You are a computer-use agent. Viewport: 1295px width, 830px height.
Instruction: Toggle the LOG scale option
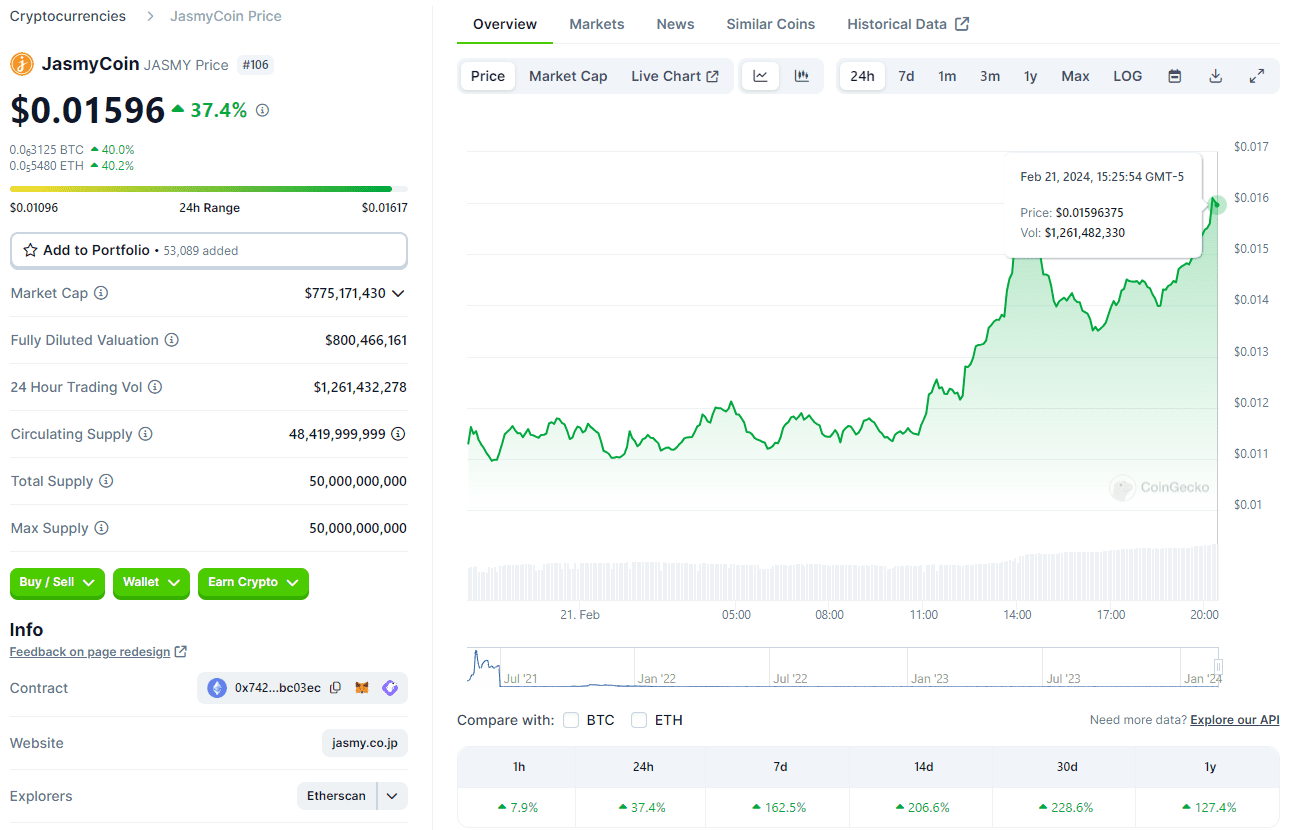pos(1127,76)
